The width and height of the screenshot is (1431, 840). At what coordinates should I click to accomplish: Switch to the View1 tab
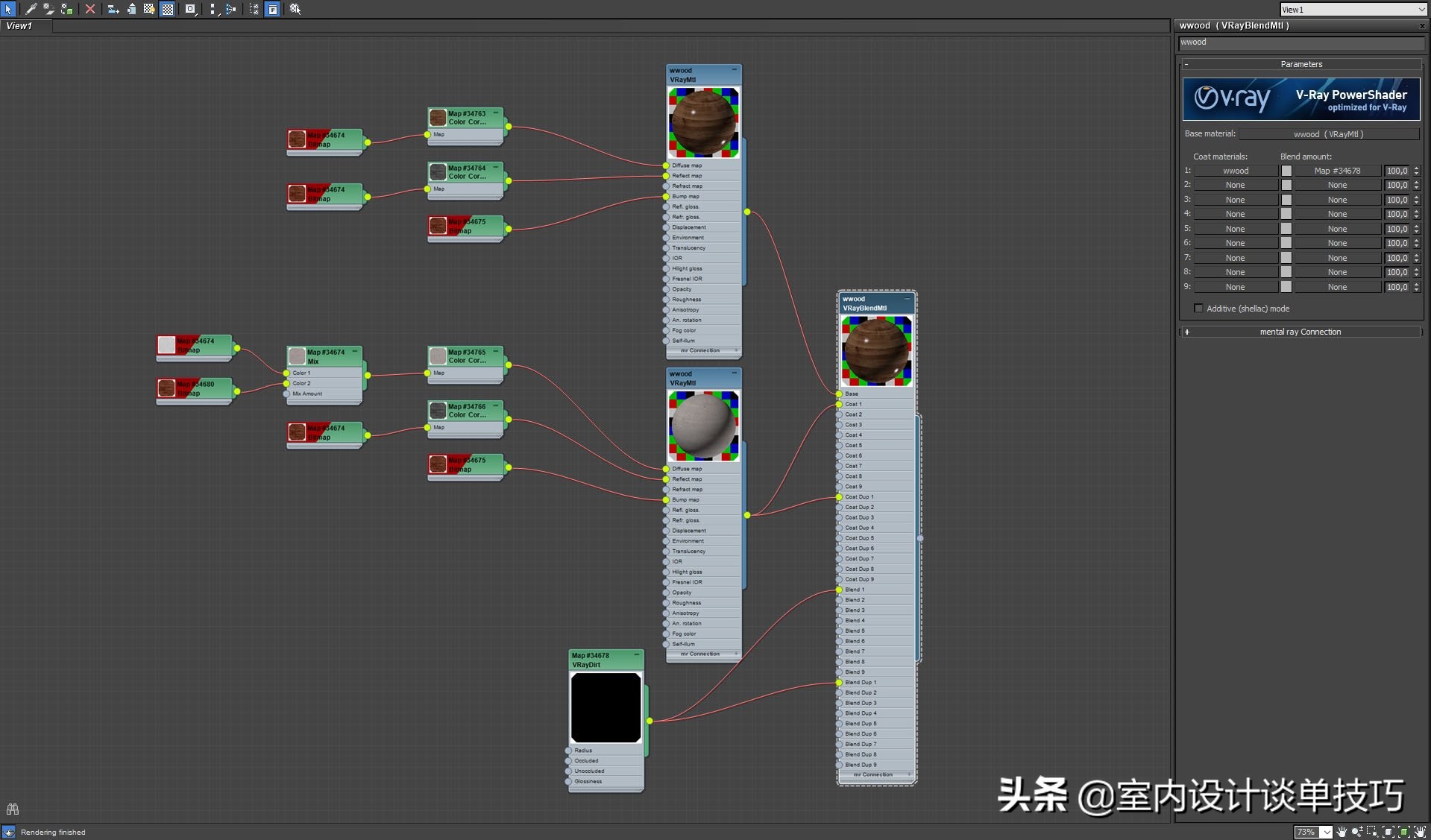click(19, 25)
